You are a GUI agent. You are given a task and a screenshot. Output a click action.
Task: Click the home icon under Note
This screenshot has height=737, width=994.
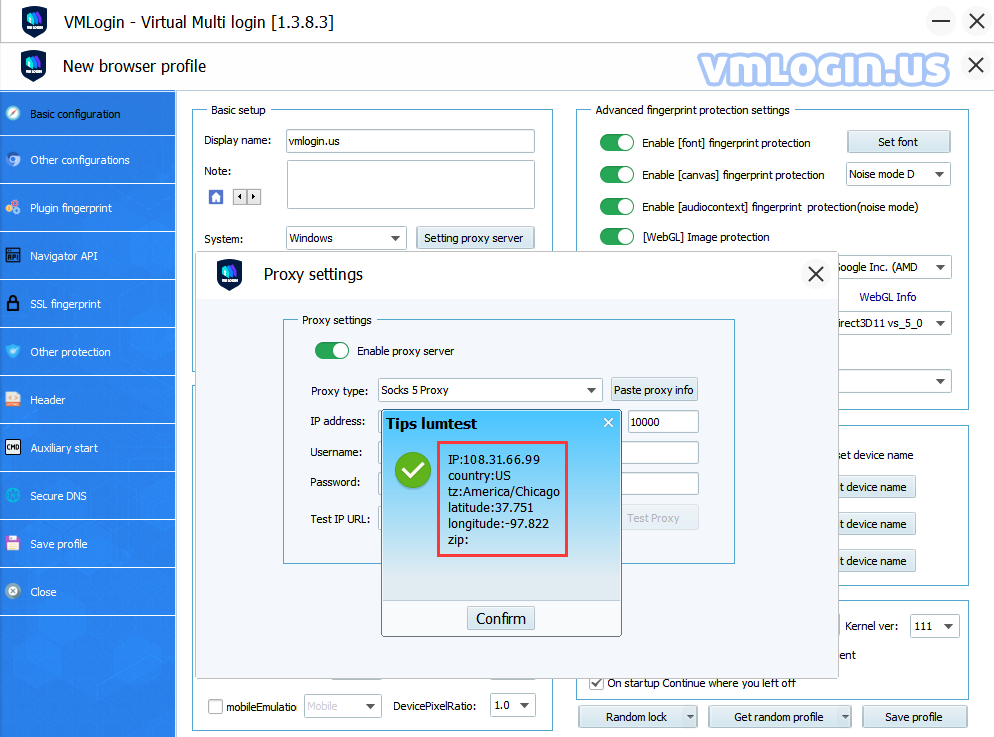[x=216, y=197]
